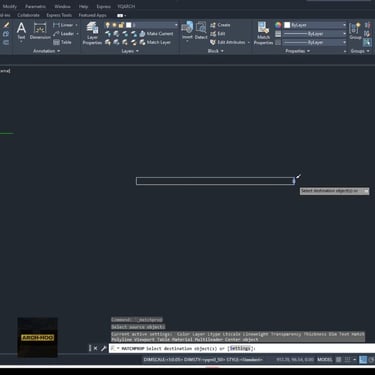Viewport: 375px width, 375px height.
Task: Click the Lineweight icon in Properties panel
Action: pos(278,34)
